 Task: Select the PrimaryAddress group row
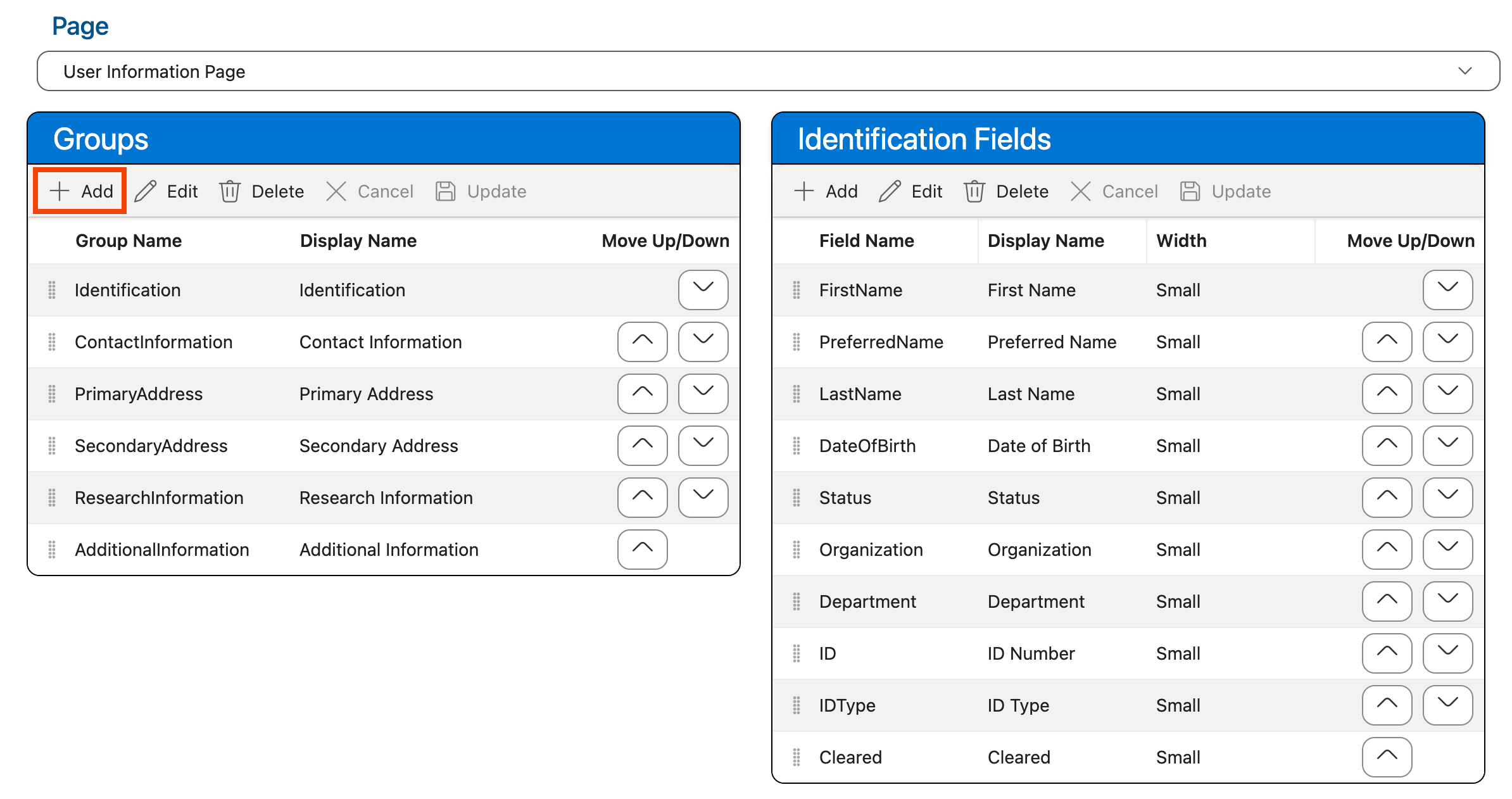click(139, 394)
